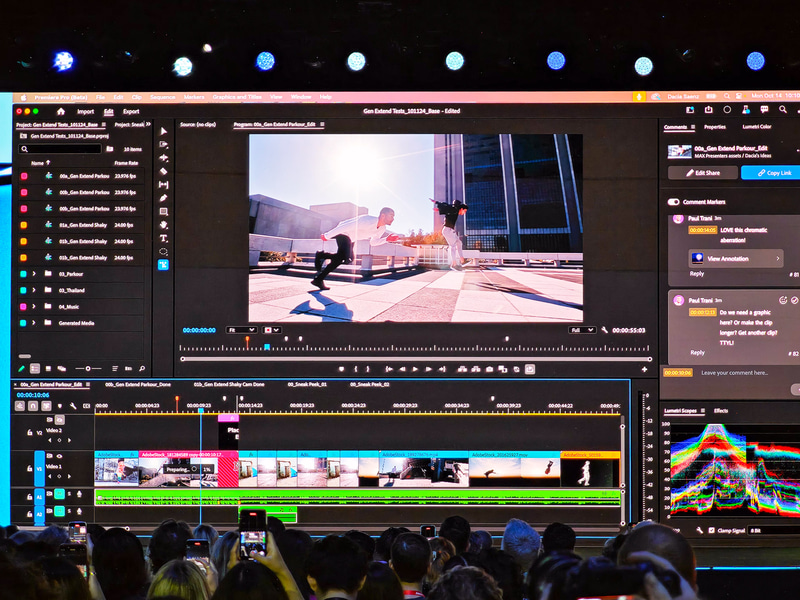Open the beta flask Labs icon
This screenshot has width=800, height=600.
point(745,109)
